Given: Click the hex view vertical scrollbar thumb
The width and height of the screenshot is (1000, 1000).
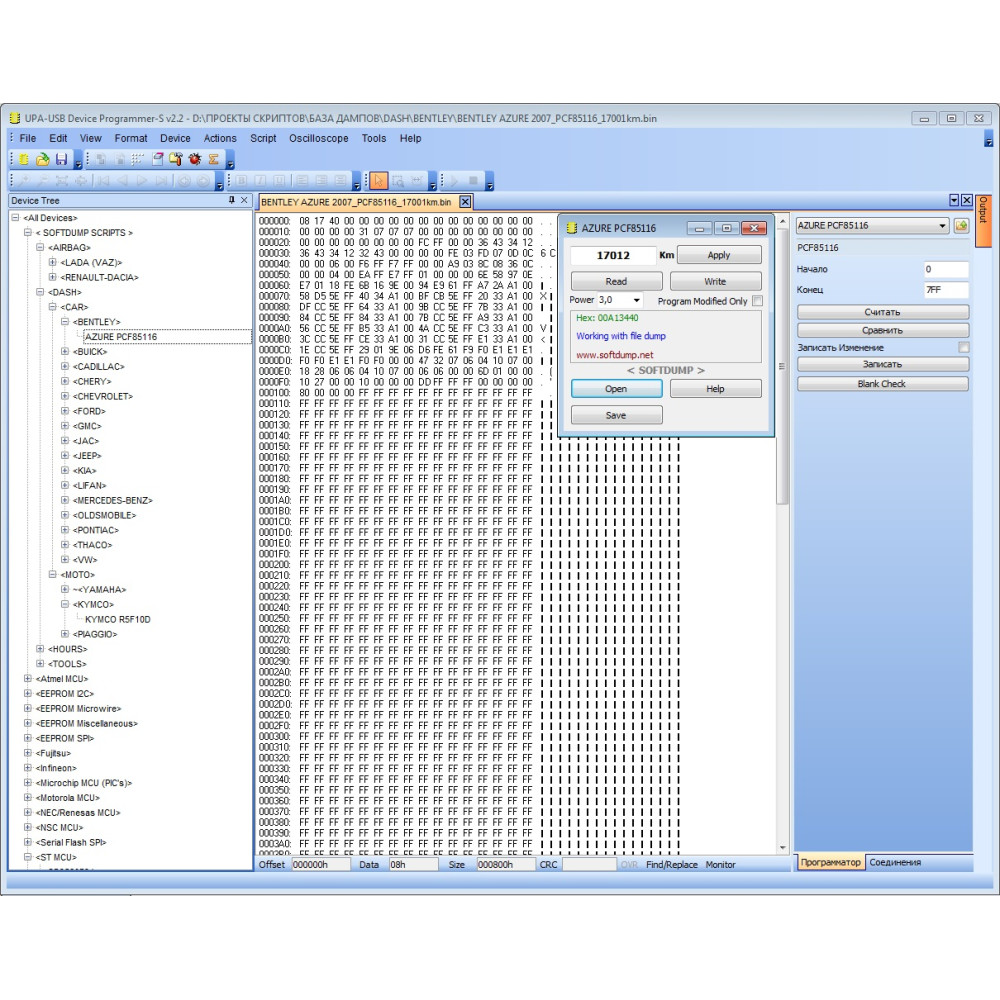Looking at the screenshot, I should [782, 366].
